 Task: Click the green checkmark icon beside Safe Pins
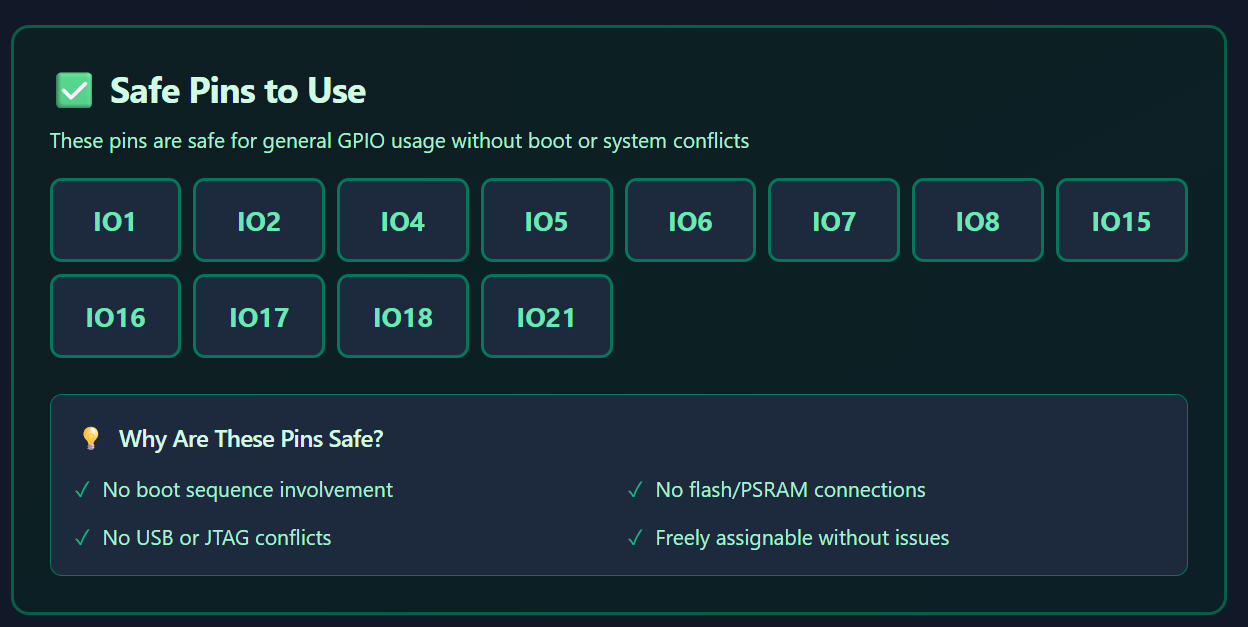point(74,90)
